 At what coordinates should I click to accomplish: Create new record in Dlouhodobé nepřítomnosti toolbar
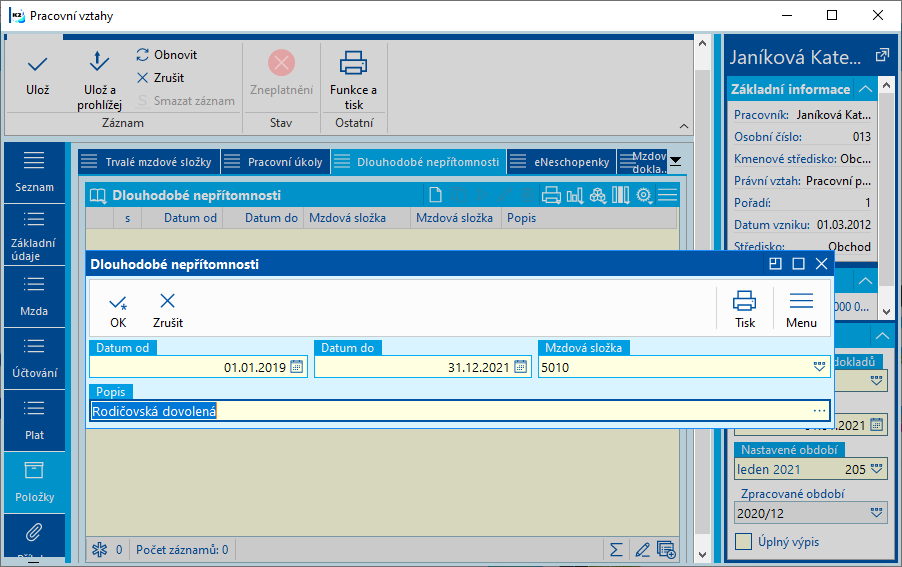[x=435, y=196]
